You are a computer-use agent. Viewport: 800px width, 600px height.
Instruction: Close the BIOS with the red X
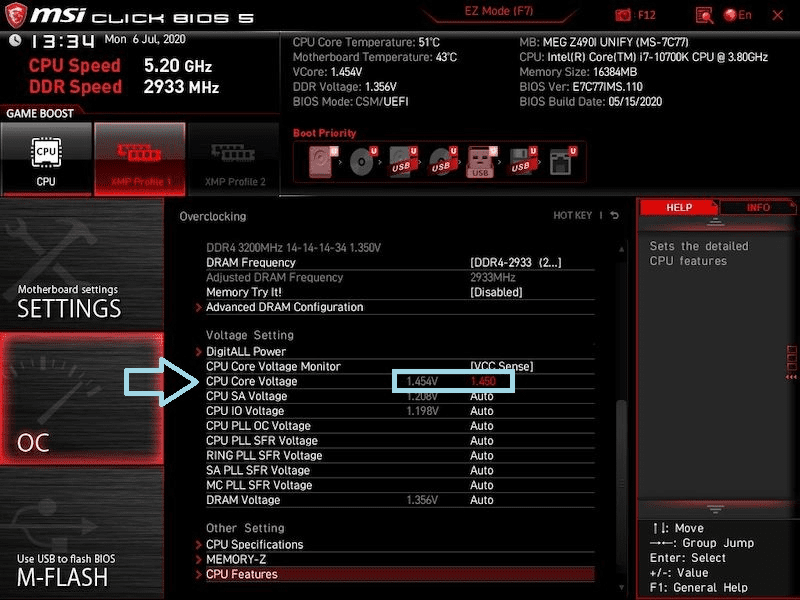pos(778,15)
